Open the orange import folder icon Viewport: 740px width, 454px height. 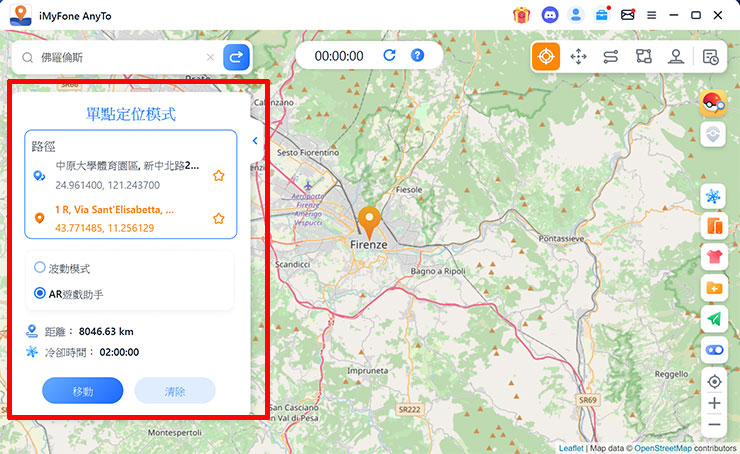pyautogui.click(x=713, y=288)
